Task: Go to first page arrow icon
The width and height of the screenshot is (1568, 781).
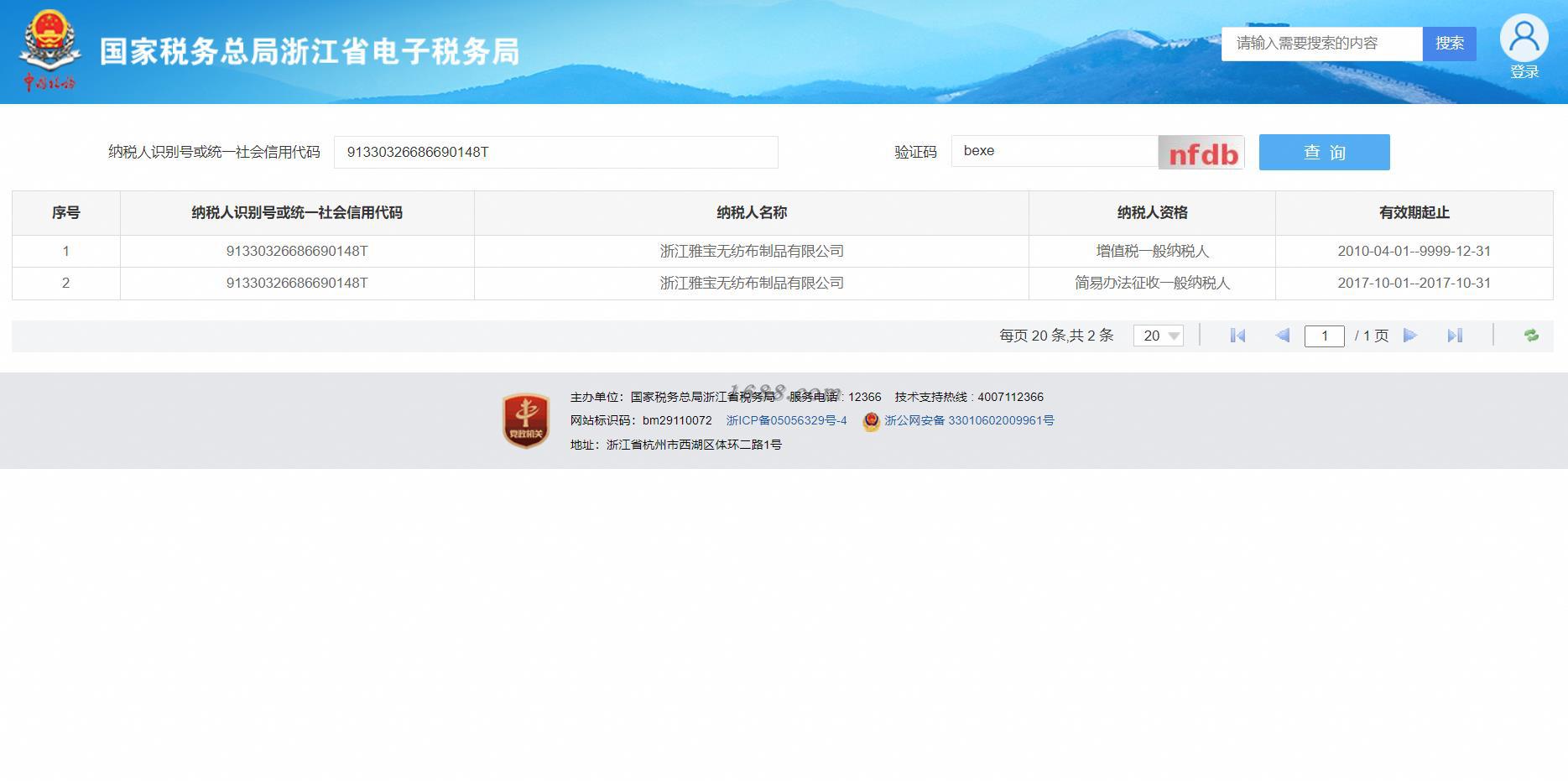Action: pyautogui.click(x=1237, y=336)
